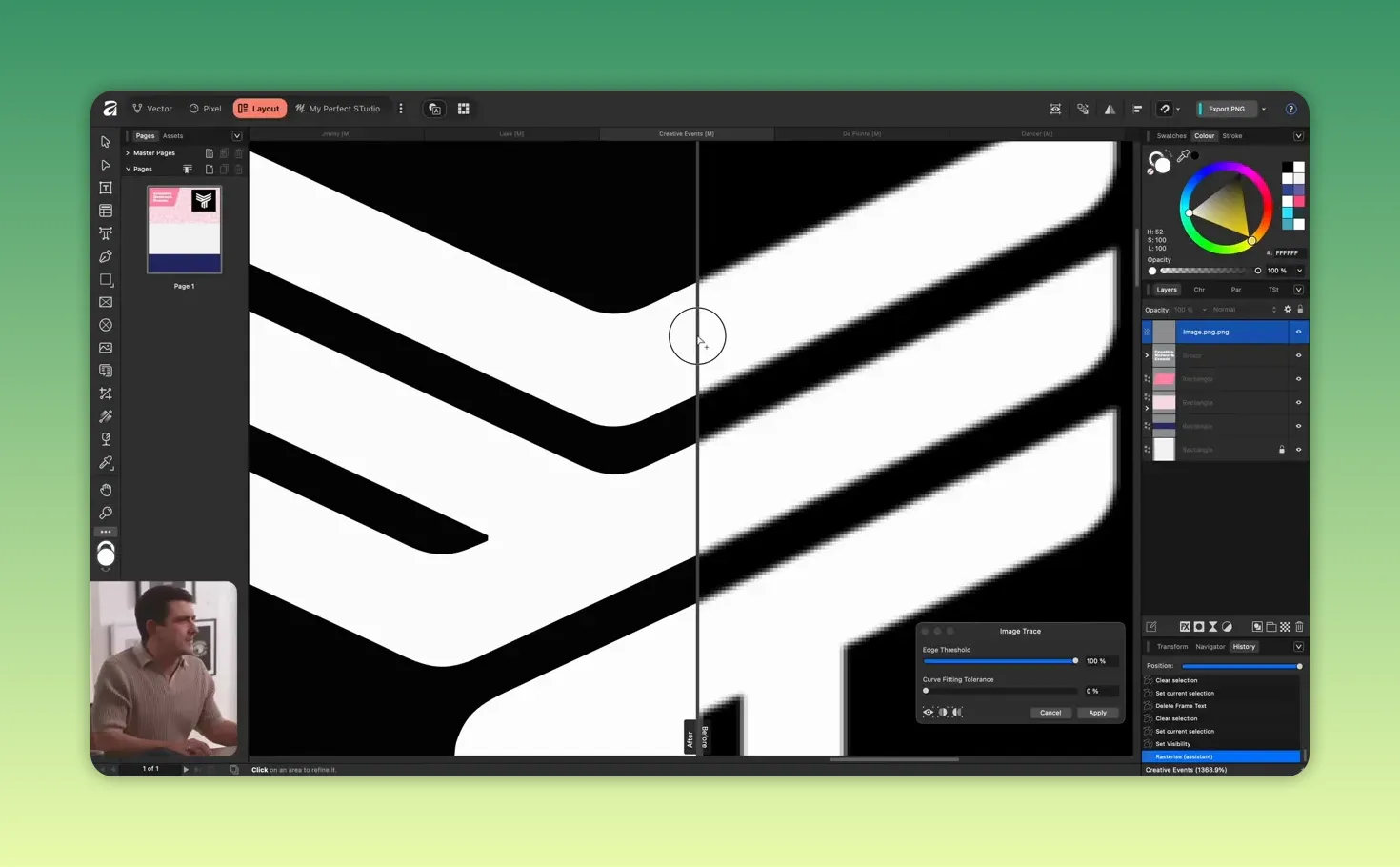Choose the Picture Frame Rectangle tool
Image resolution: width=1400 pixels, height=867 pixels.
pos(106,302)
